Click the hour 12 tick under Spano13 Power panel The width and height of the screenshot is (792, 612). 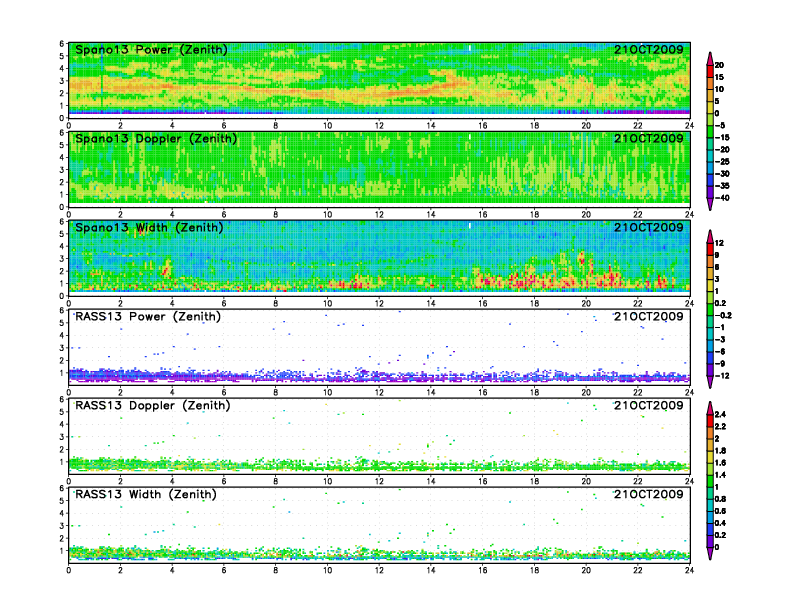coord(379,125)
